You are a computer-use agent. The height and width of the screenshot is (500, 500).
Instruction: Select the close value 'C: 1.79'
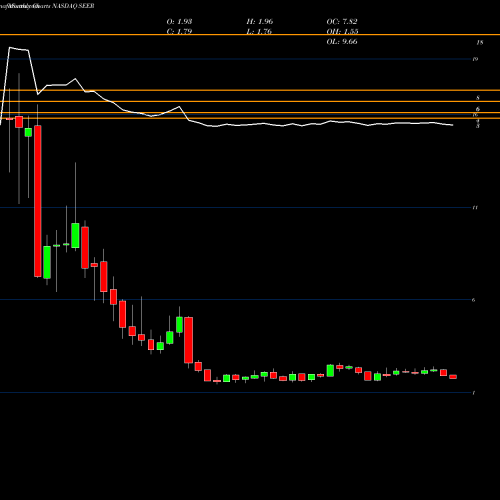pos(179,32)
